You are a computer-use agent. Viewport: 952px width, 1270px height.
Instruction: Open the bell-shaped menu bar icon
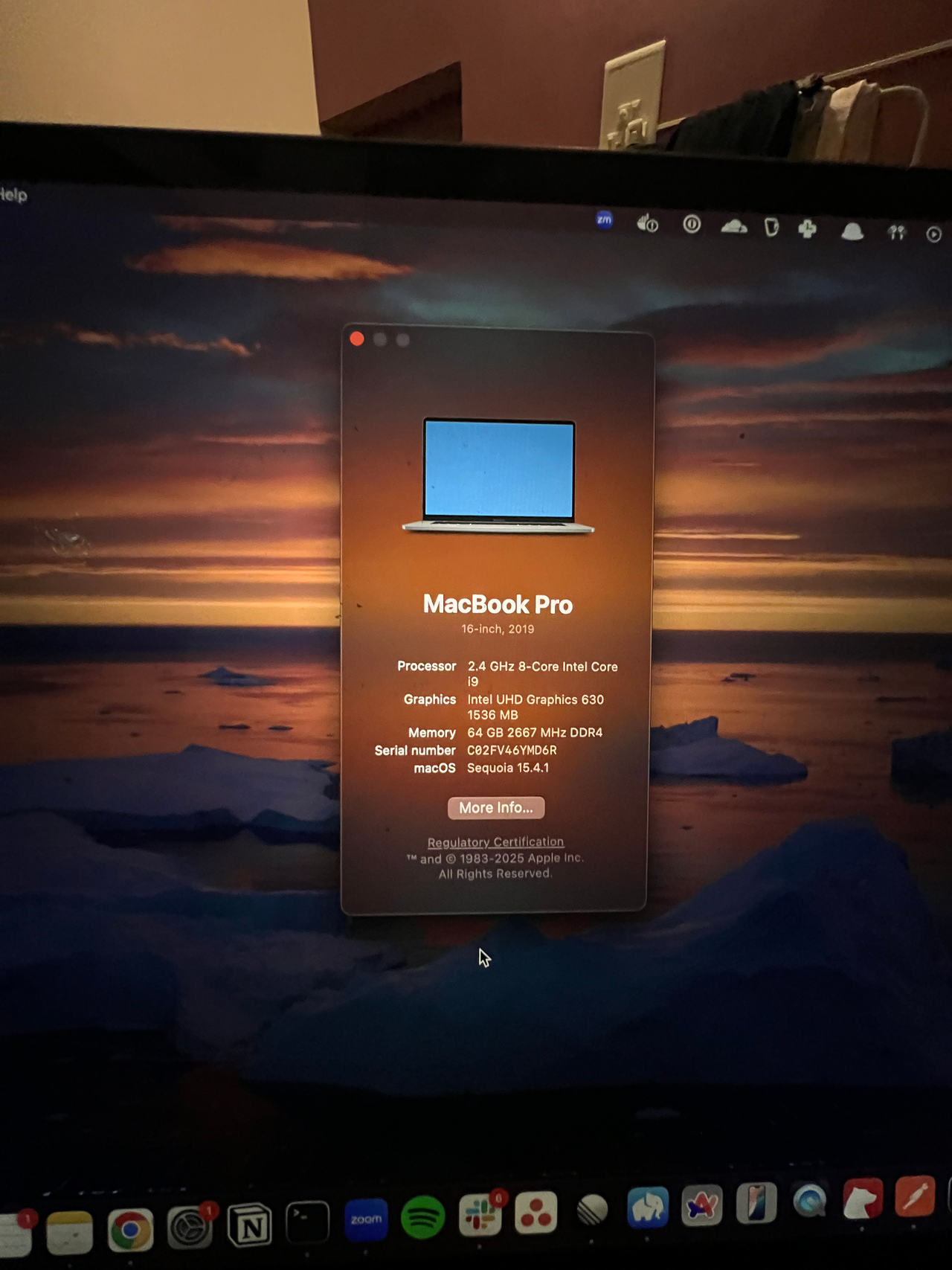click(x=852, y=231)
